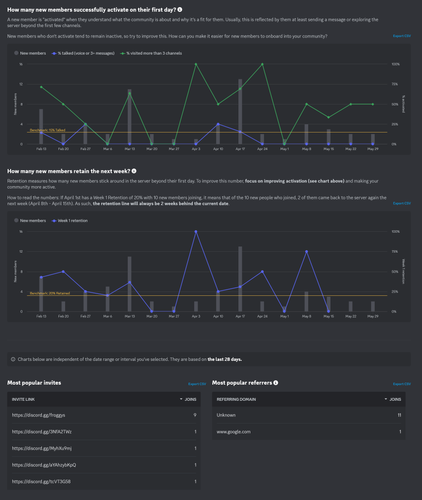The height and width of the screenshot is (500, 422).
Task: Click green data point at Feb 13 in activation chart
Action: coord(41,87)
